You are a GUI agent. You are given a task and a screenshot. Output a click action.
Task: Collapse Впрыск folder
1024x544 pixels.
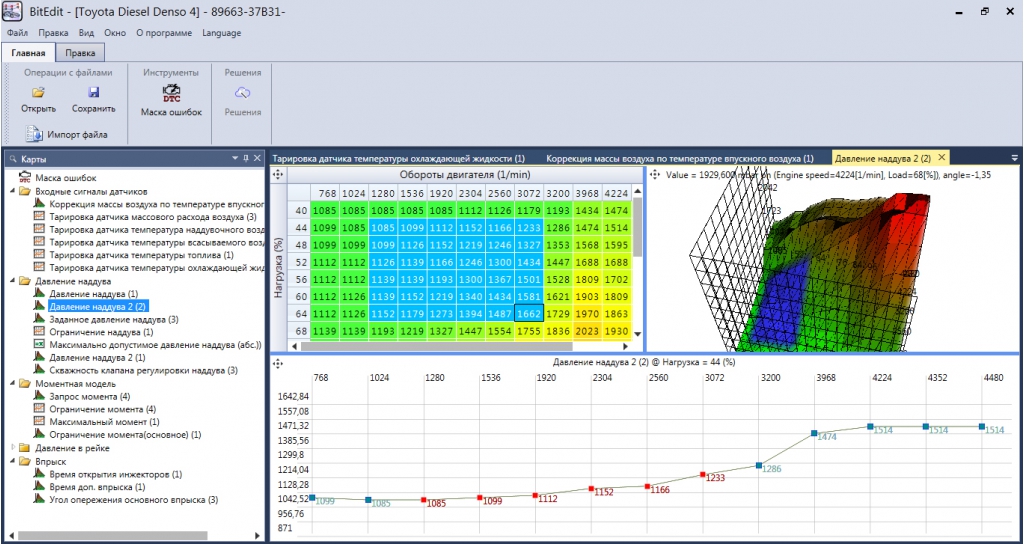click(x=14, y=461)
